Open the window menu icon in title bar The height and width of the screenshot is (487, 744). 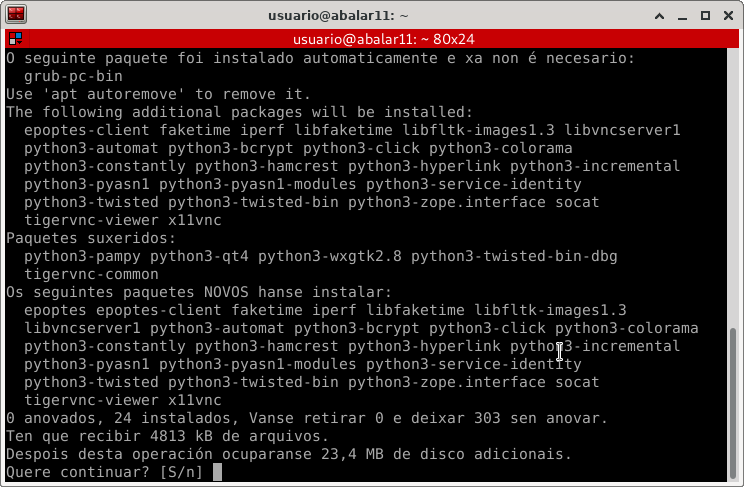pos(17,16)
